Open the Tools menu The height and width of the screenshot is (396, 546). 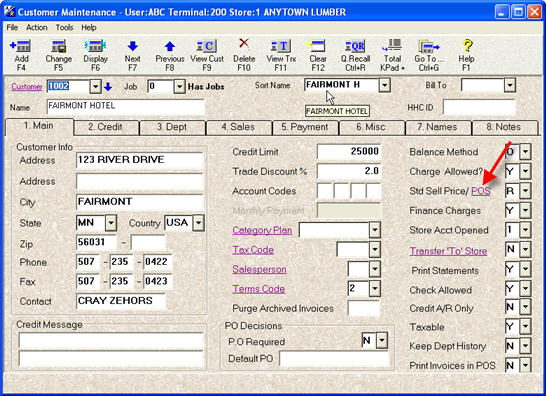pyautogui.click(x=64, y=28)
